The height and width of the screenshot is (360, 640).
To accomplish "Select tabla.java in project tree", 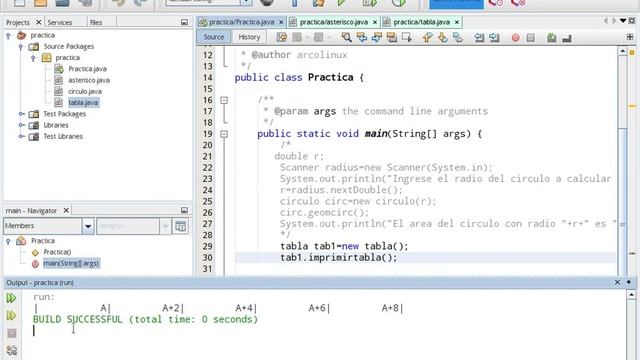I will click(x=83, y=103).
